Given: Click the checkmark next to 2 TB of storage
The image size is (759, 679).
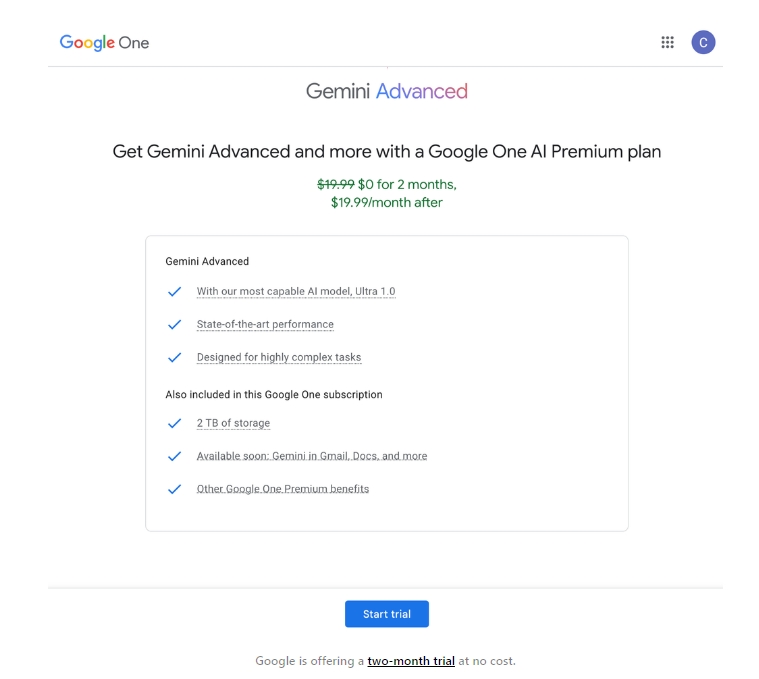Looking at the screenshot, I should click(x=174, y=423).
